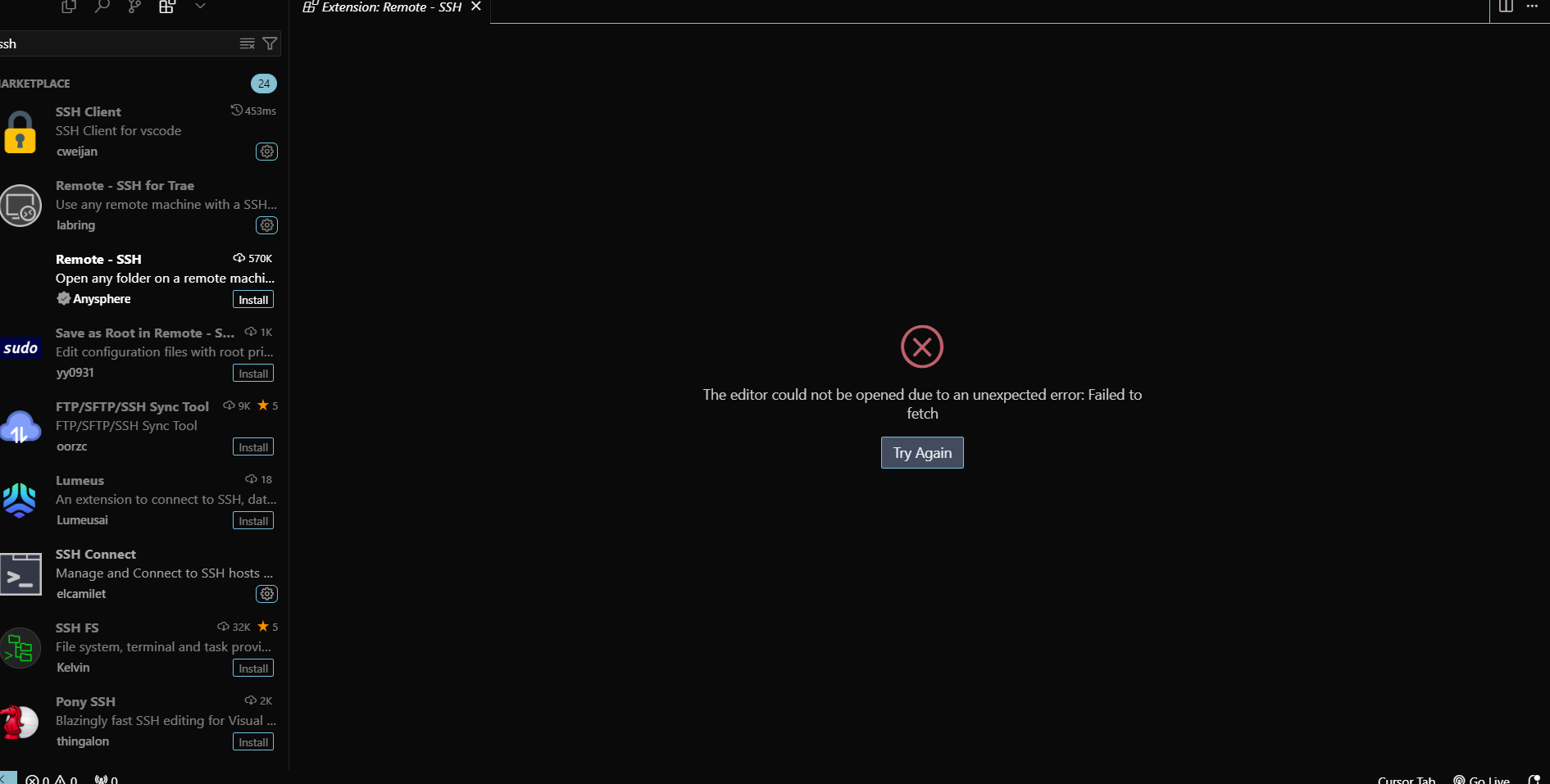Click the 32K downloads on SSH FS
The width and height of the screenshot is (1550, 784).
234,627
